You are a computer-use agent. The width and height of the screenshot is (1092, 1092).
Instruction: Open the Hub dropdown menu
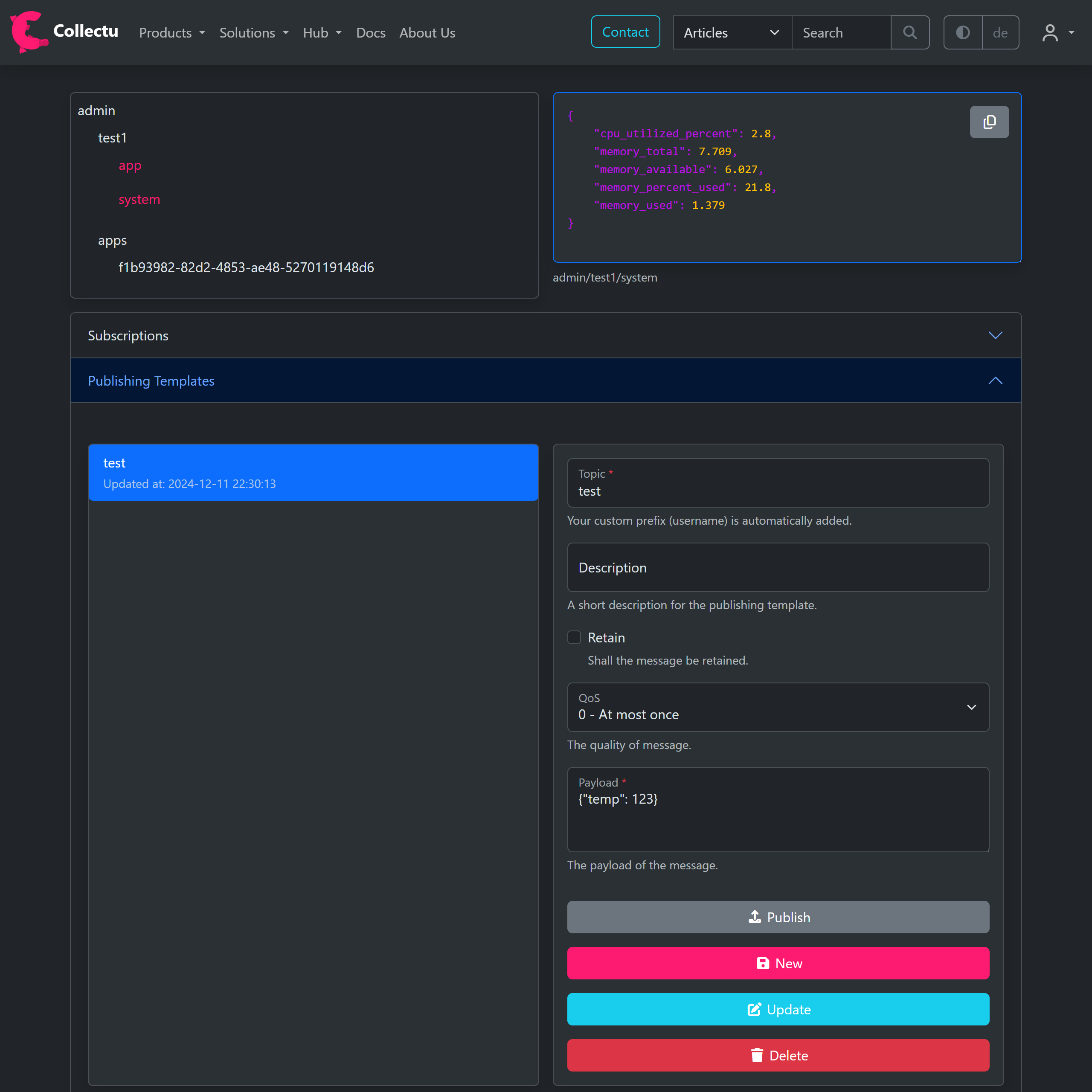(x=322, y=33)
